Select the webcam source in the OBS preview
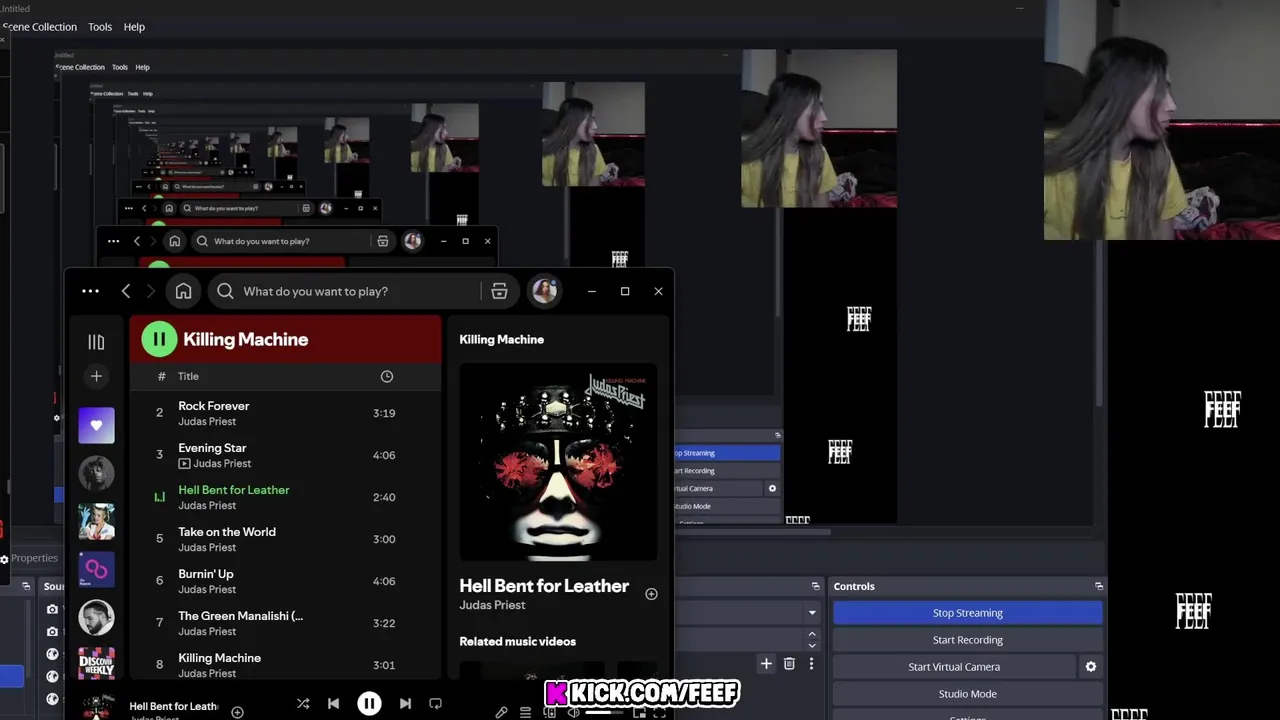This screenshot has width=1280, height=720. click(x=1161, y=120)
